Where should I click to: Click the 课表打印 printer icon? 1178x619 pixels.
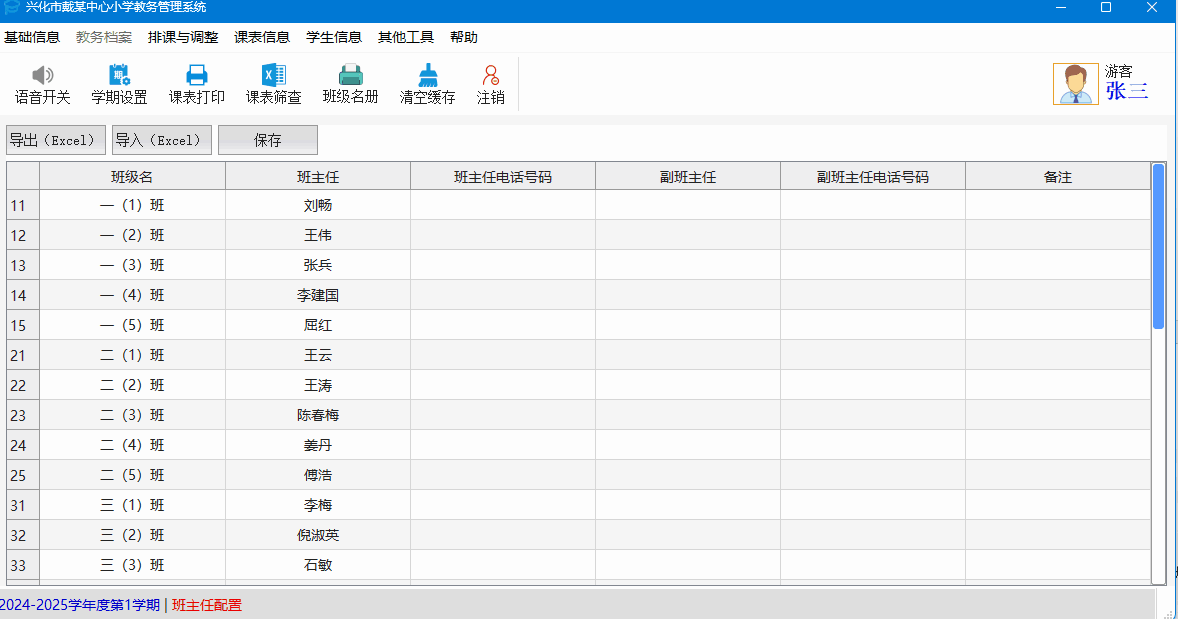pyautogui.click(x=197, y=76)
